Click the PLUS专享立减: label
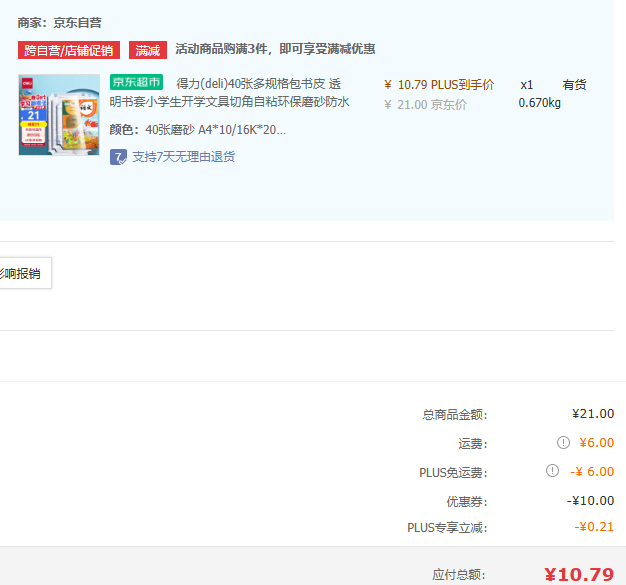 [447, 527]
